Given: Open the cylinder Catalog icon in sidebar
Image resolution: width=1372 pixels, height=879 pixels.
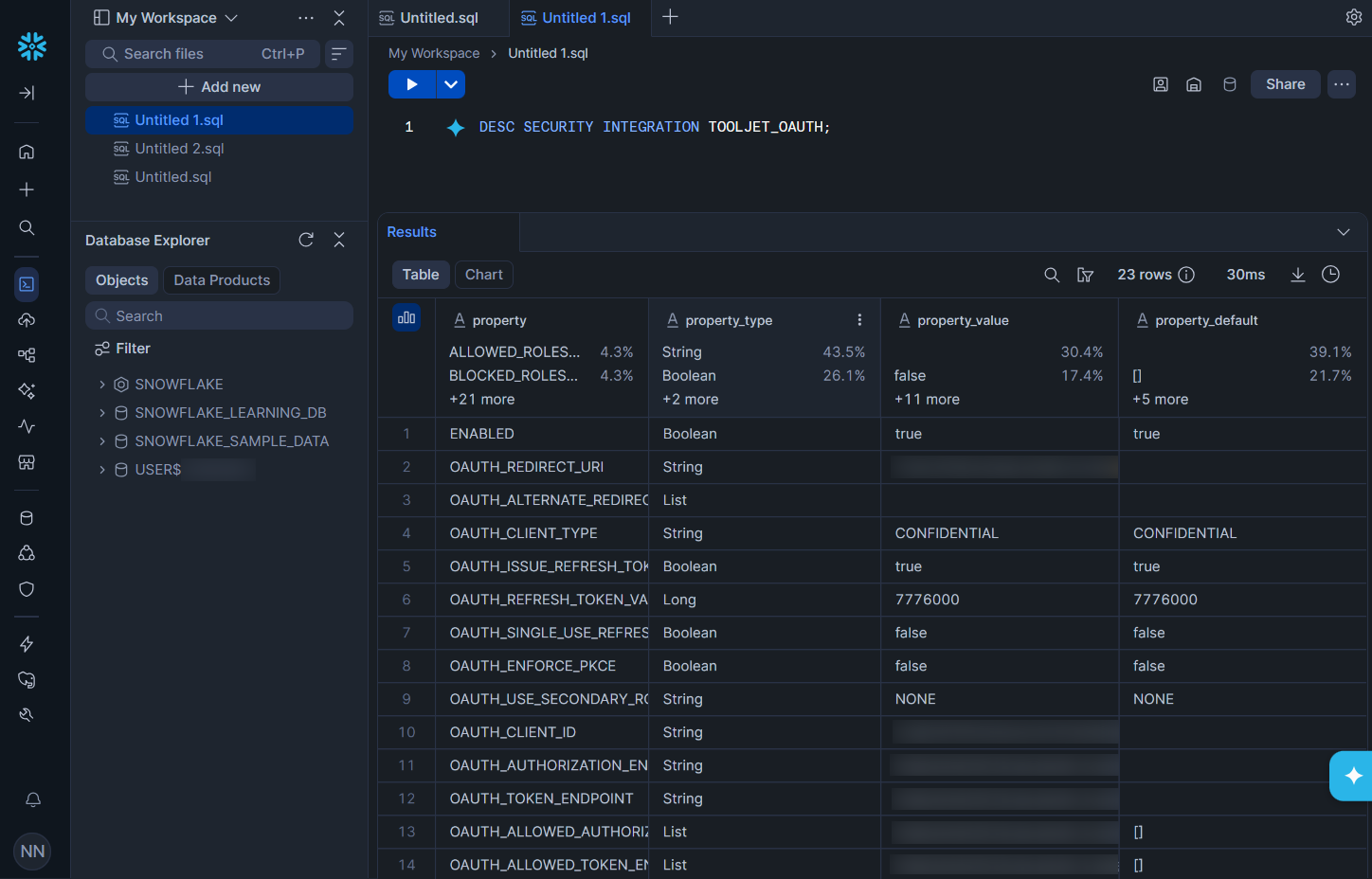Looking at the screenshot, I should pyautogui.click(x=27, y=518).
